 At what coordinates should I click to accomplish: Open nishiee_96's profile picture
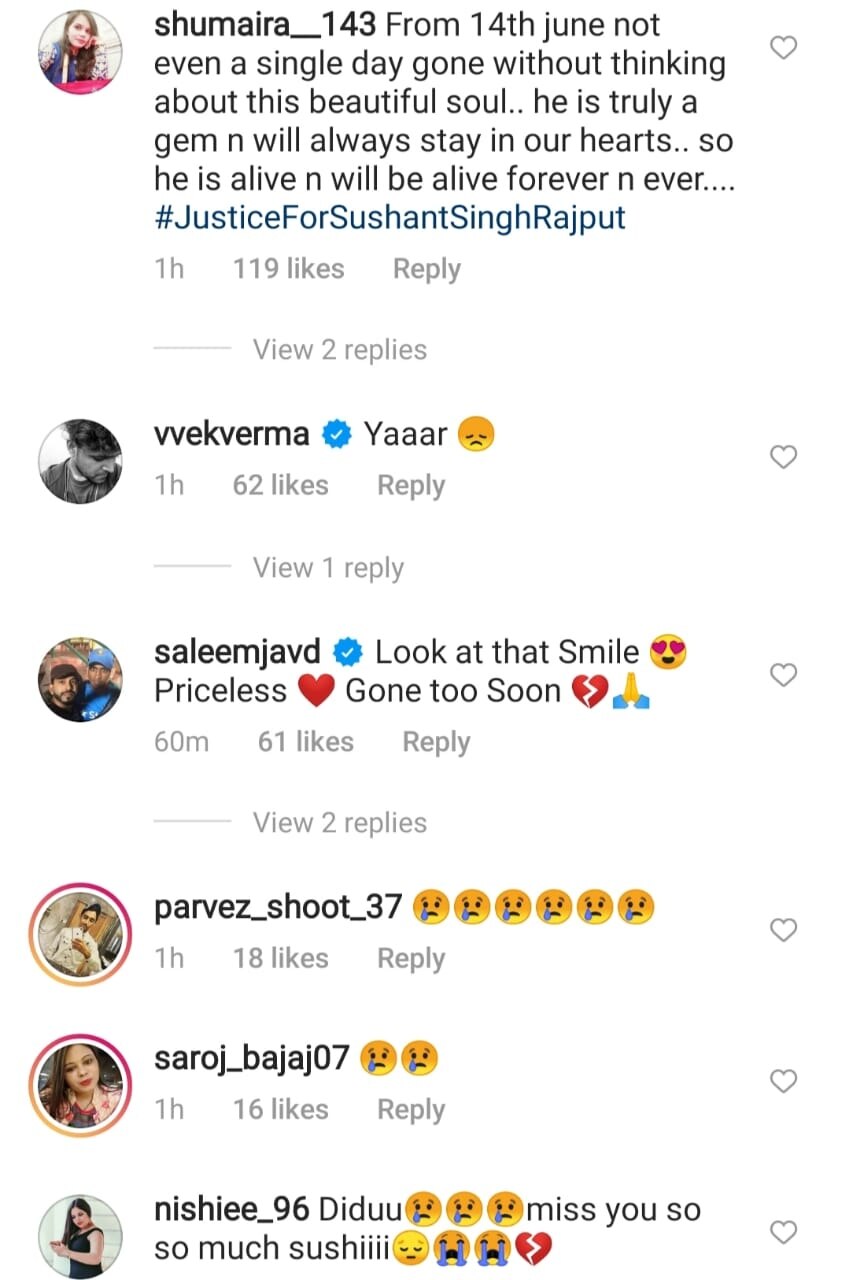coord(80,1235)
